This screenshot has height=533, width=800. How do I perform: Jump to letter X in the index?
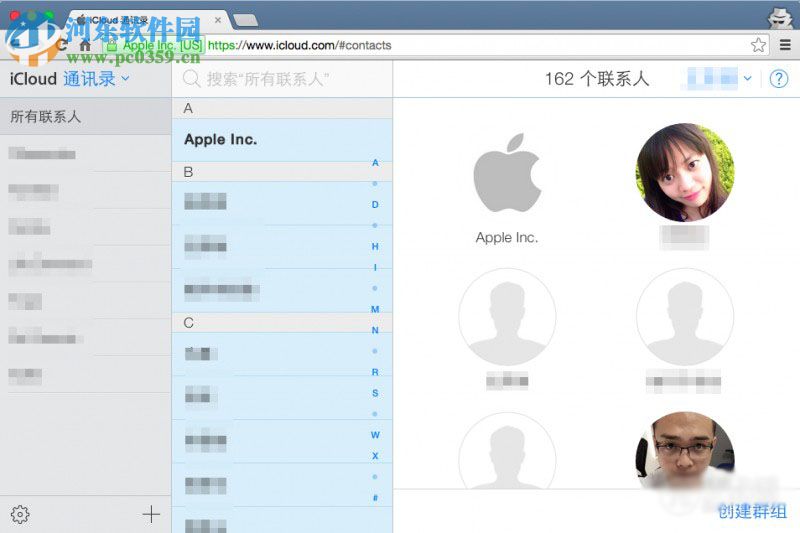coord(375,455)
